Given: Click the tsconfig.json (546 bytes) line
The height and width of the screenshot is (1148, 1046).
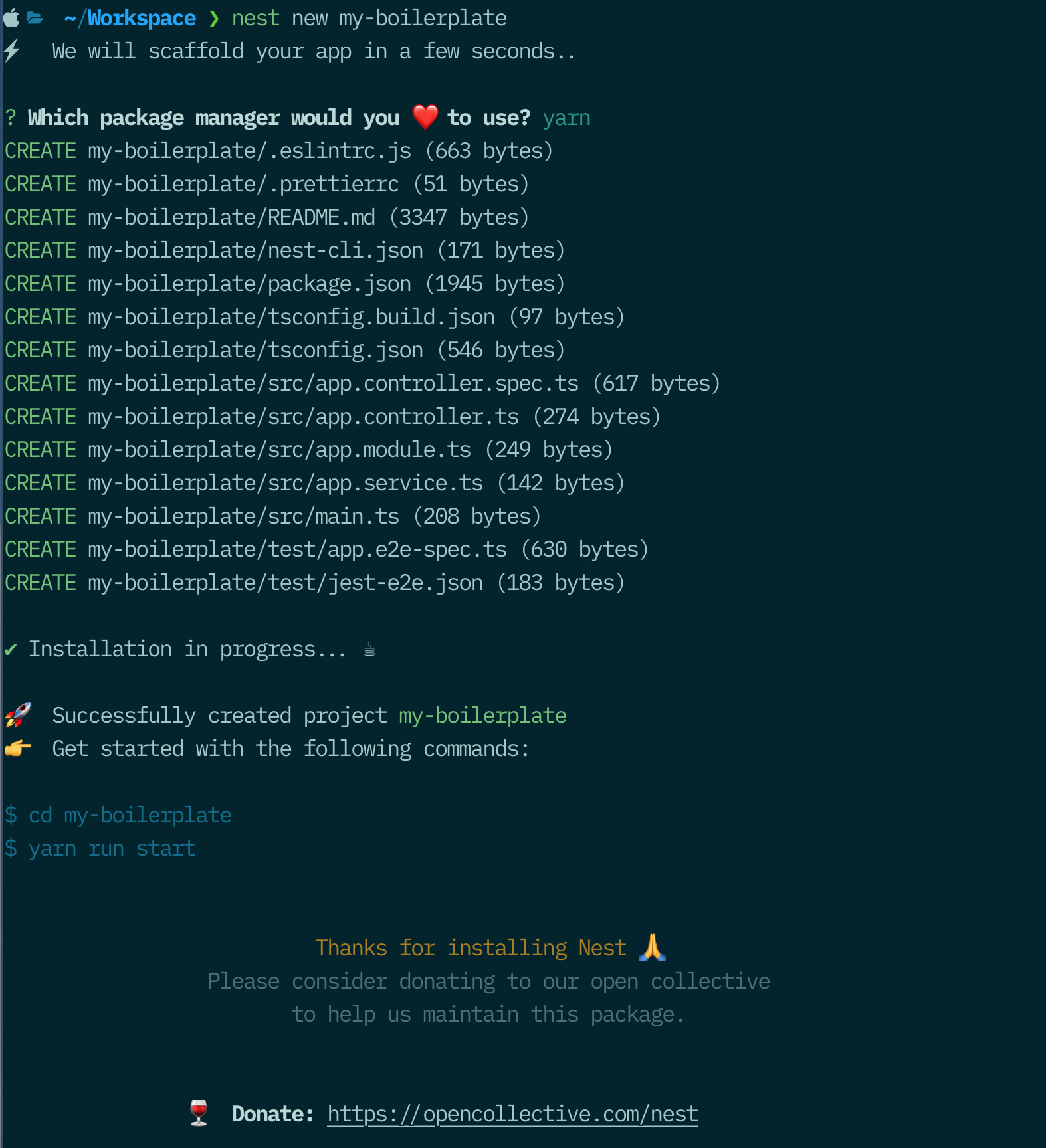Looking at the screenshot, I should click(x=284, y=351).
